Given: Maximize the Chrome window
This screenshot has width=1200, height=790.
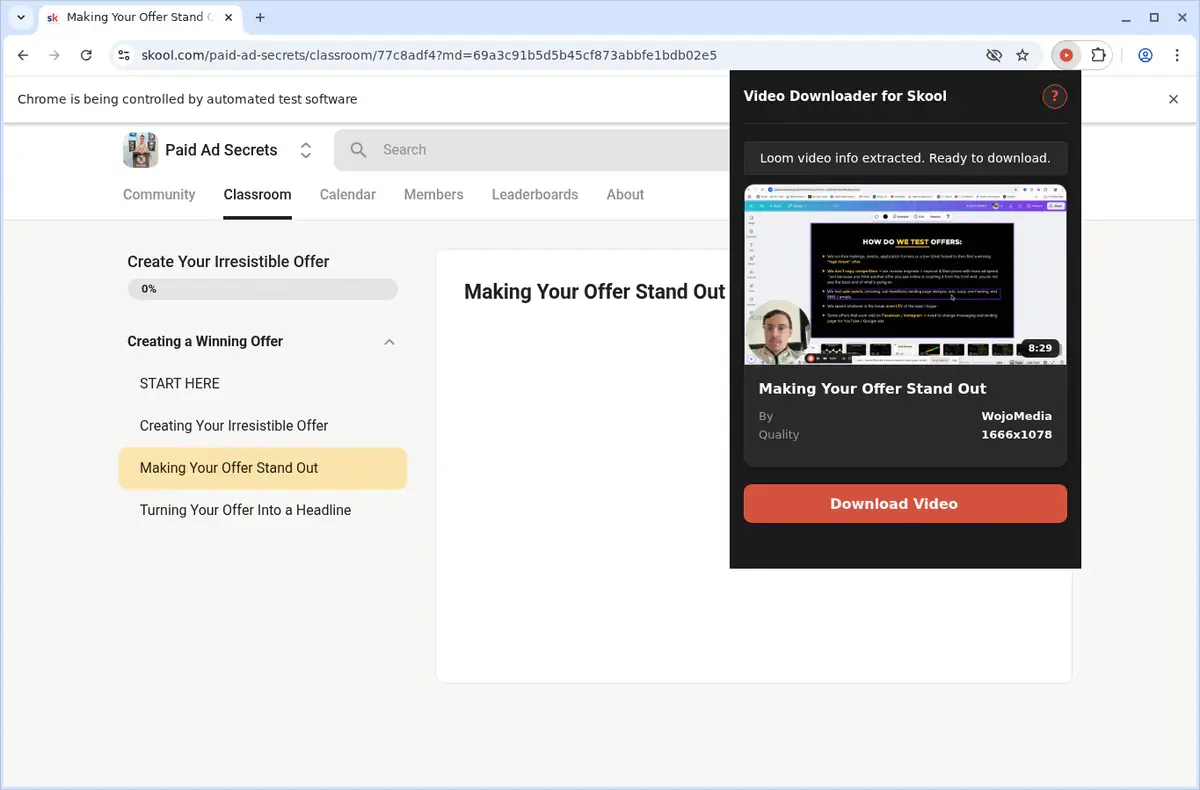Looking at the screenshot, I should [x=1154, y=17].
